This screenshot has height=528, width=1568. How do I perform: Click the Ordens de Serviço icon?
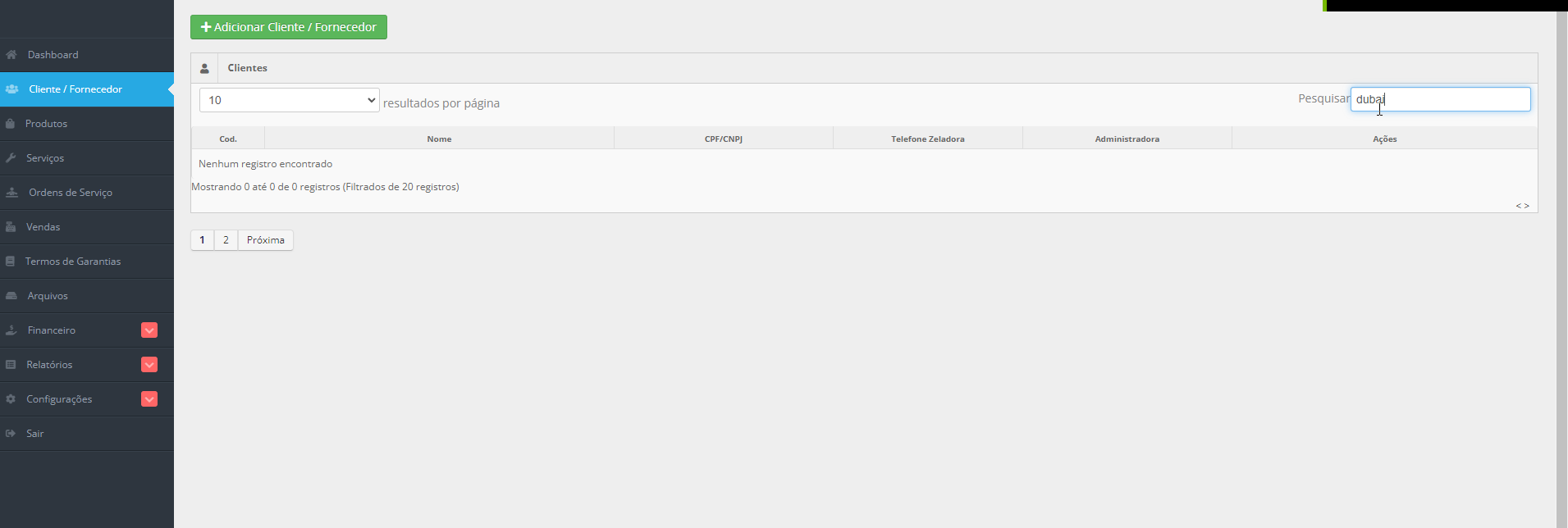click(11, 193)
